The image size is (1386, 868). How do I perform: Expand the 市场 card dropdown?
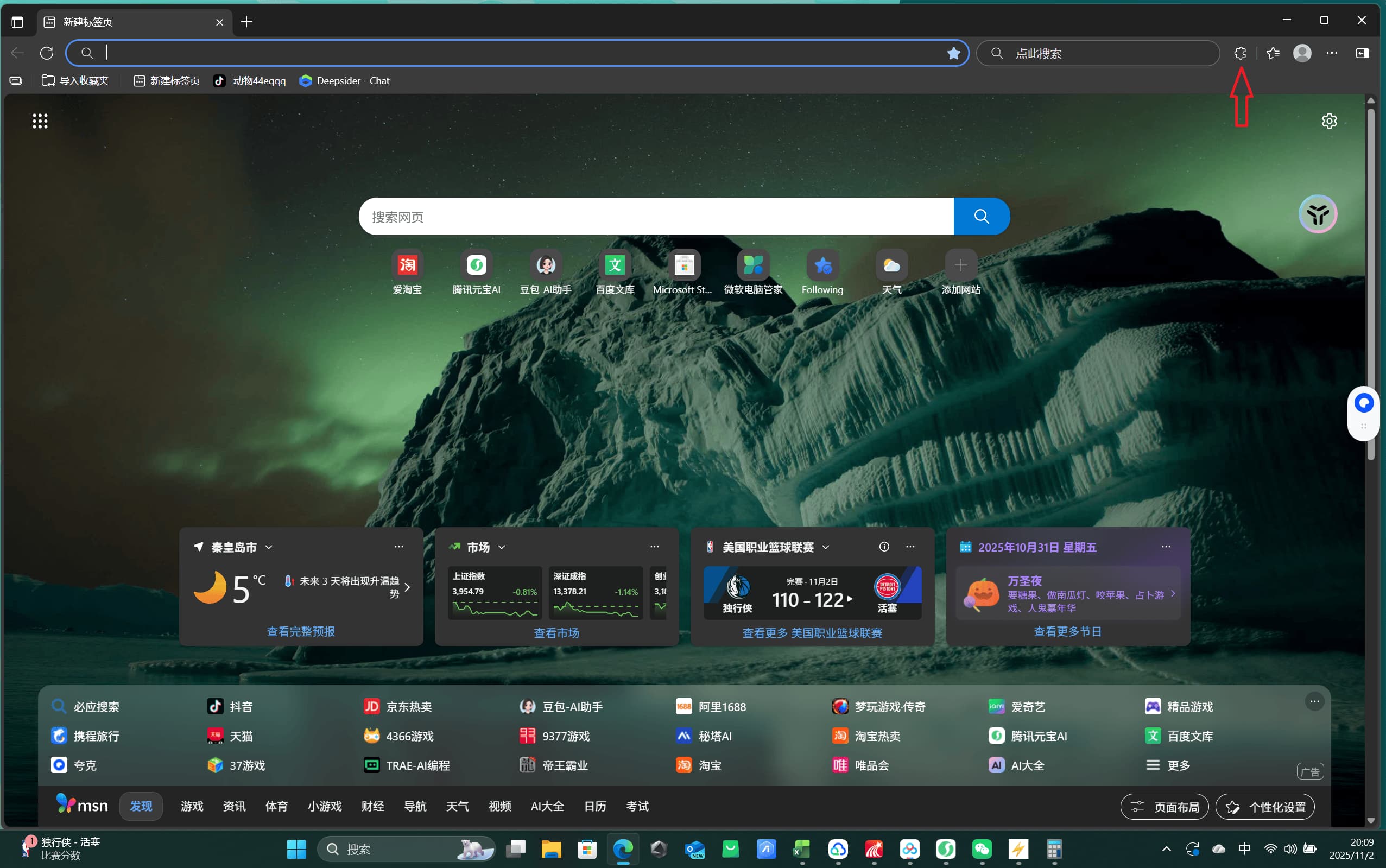point(502,547)
